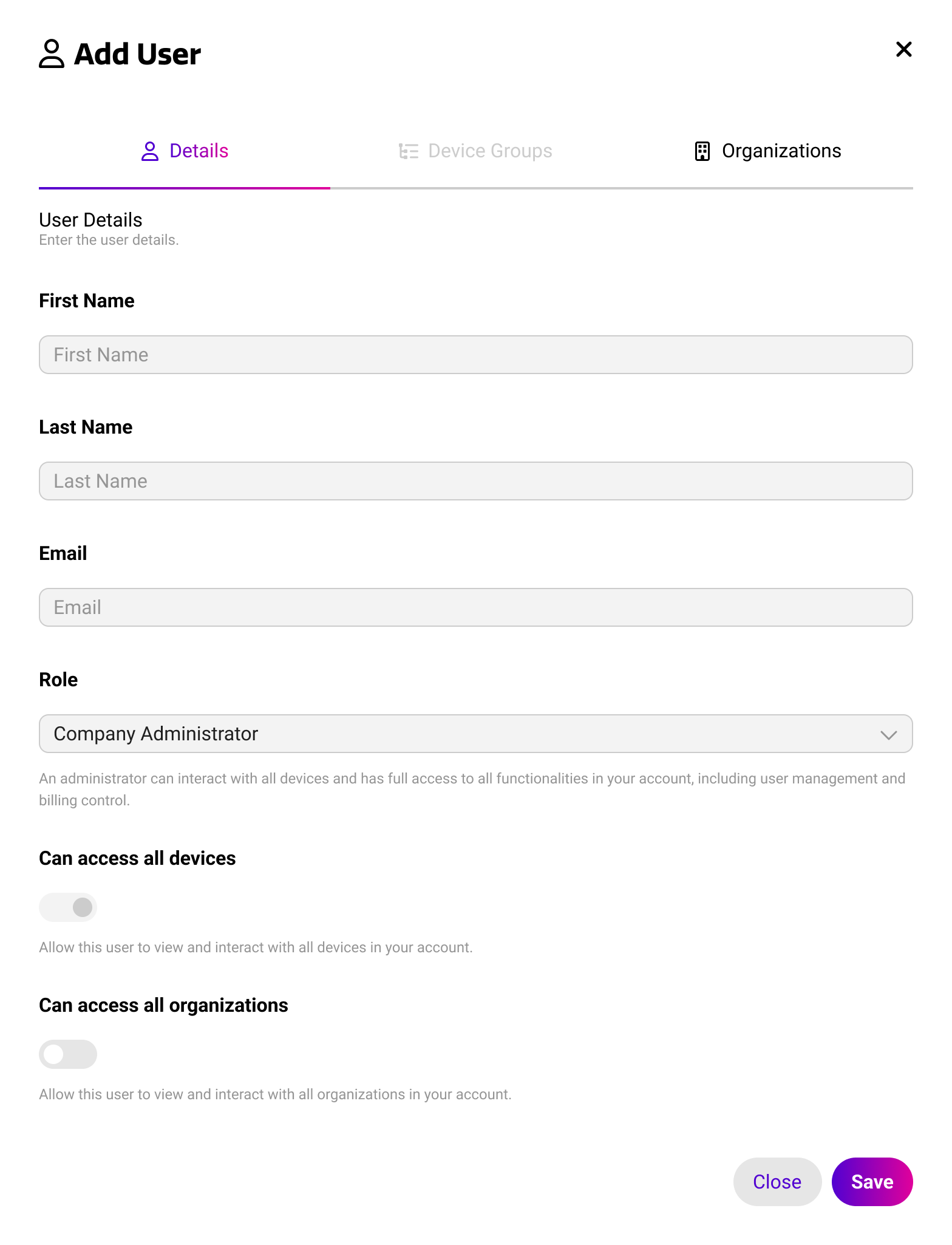Enable Can access all organizations switch

68,1054
